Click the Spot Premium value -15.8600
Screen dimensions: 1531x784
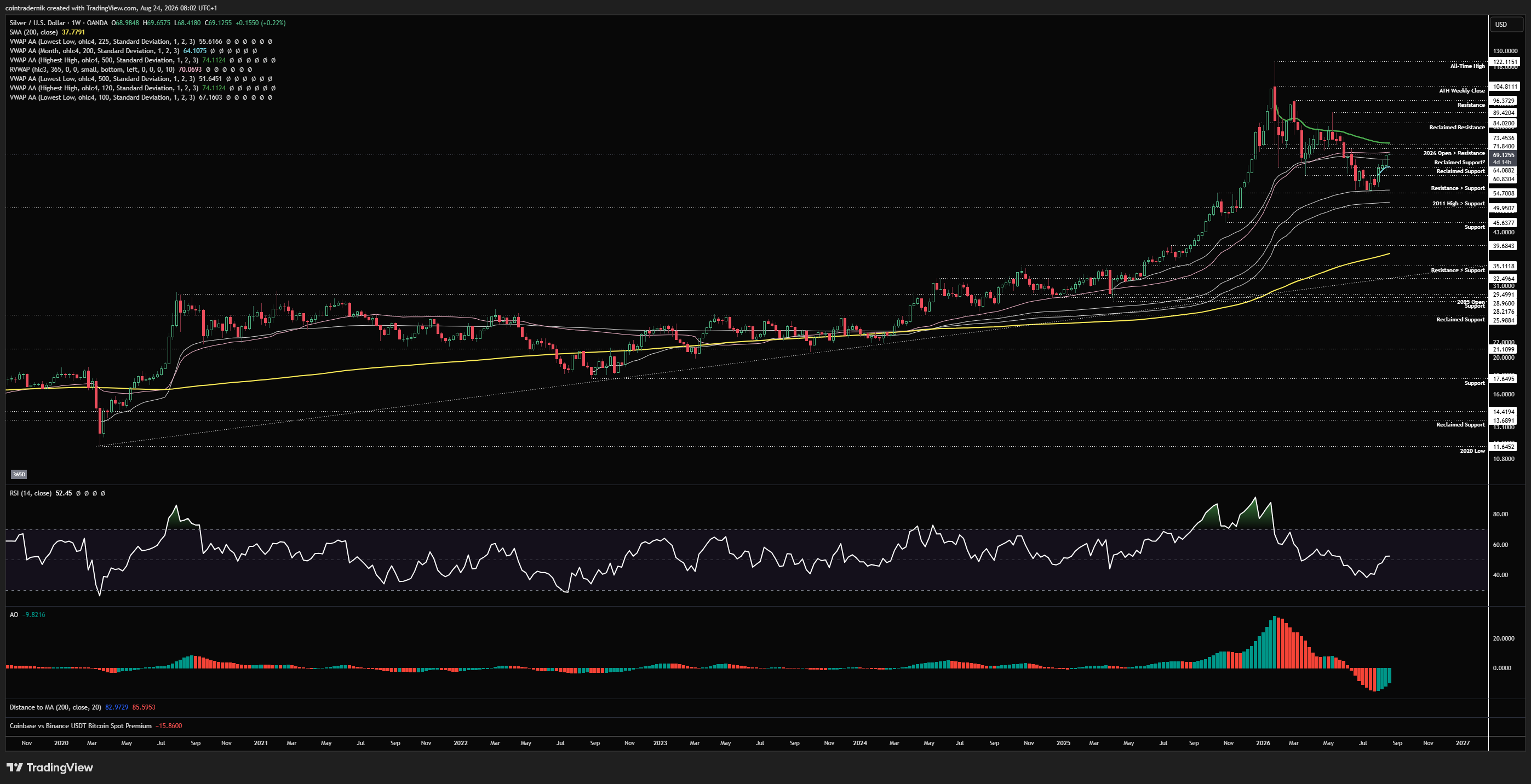[x=169, y=725]
